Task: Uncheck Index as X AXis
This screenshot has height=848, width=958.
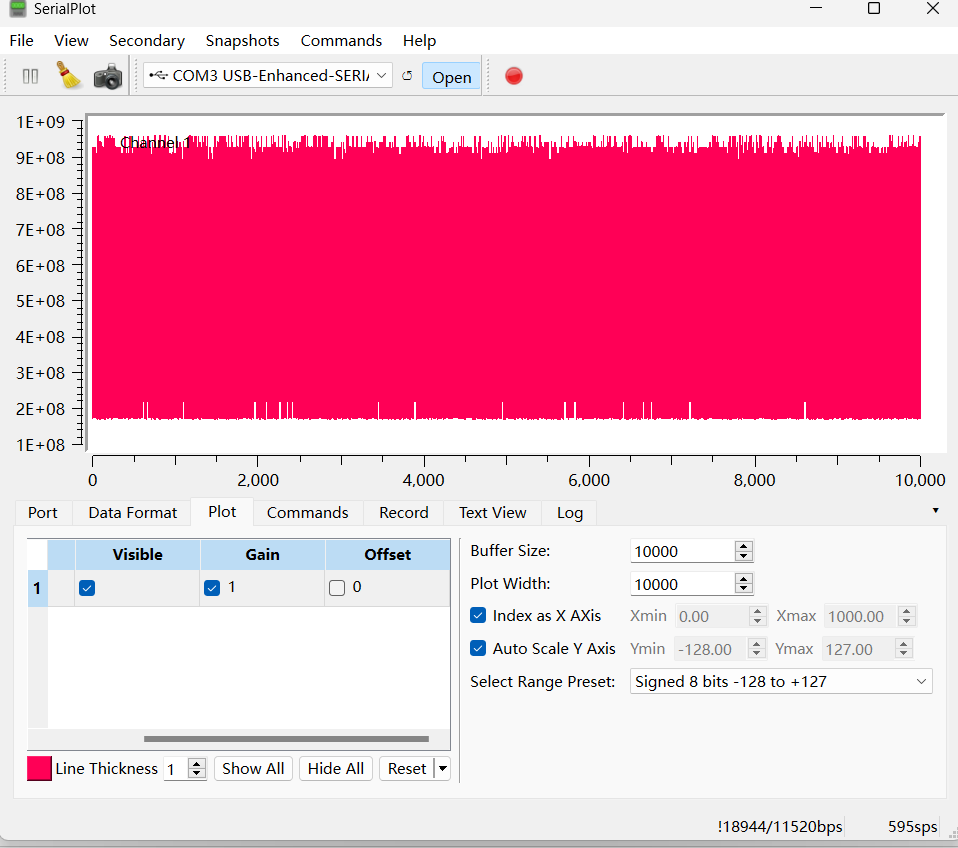Action: (x=478, y=615)
